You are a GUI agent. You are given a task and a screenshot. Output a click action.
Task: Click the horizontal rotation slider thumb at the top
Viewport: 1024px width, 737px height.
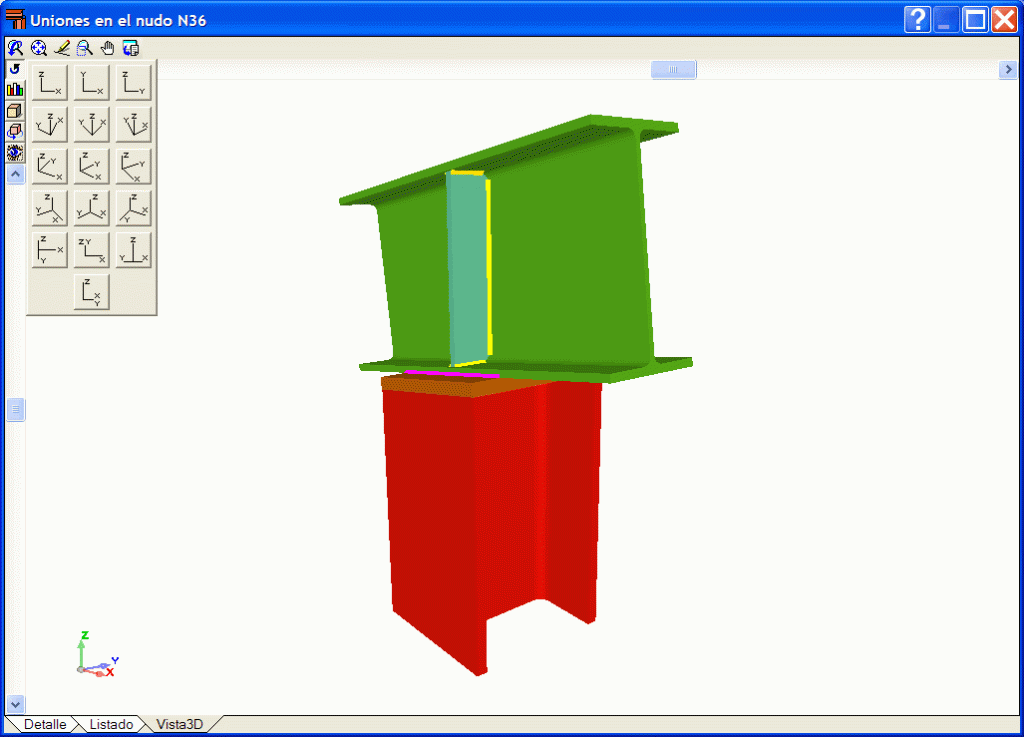coord(673,69)
